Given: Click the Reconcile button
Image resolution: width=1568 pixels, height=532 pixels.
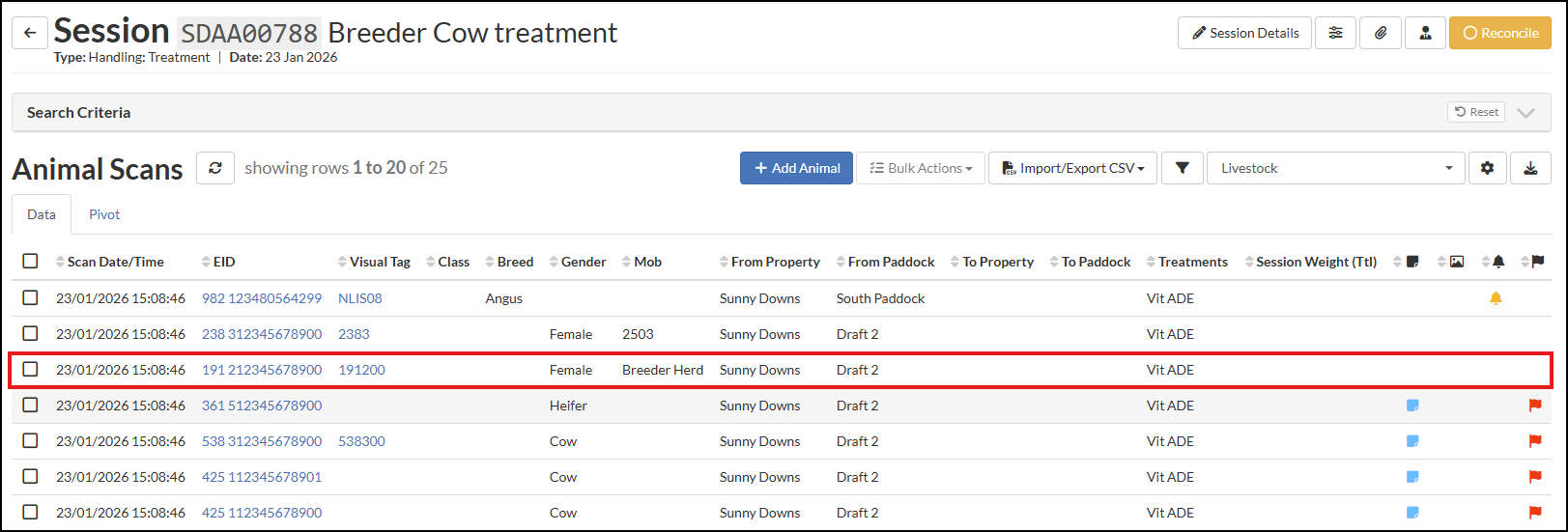Looking at the screenshot, I should (x=1499, y=33).
